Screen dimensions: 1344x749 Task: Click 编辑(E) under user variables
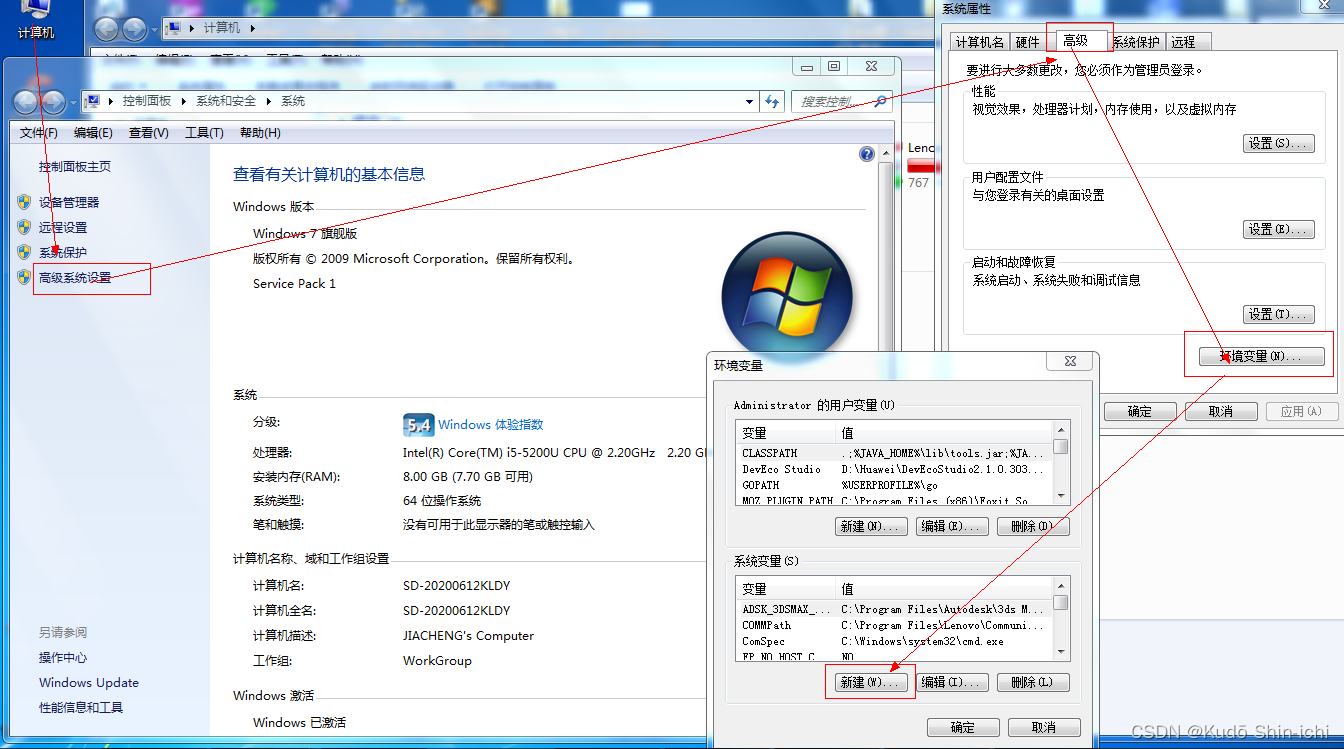953,526
